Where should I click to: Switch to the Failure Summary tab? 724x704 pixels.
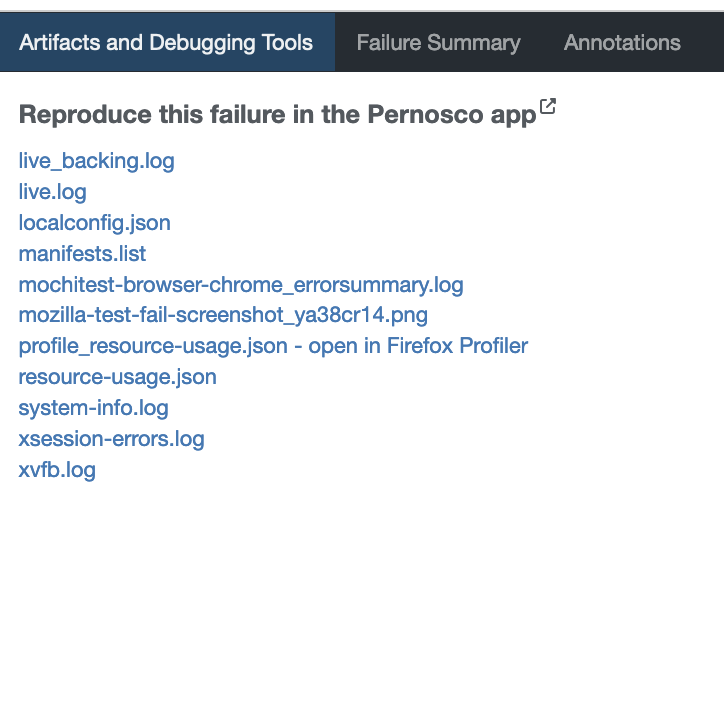pos(438,43)
